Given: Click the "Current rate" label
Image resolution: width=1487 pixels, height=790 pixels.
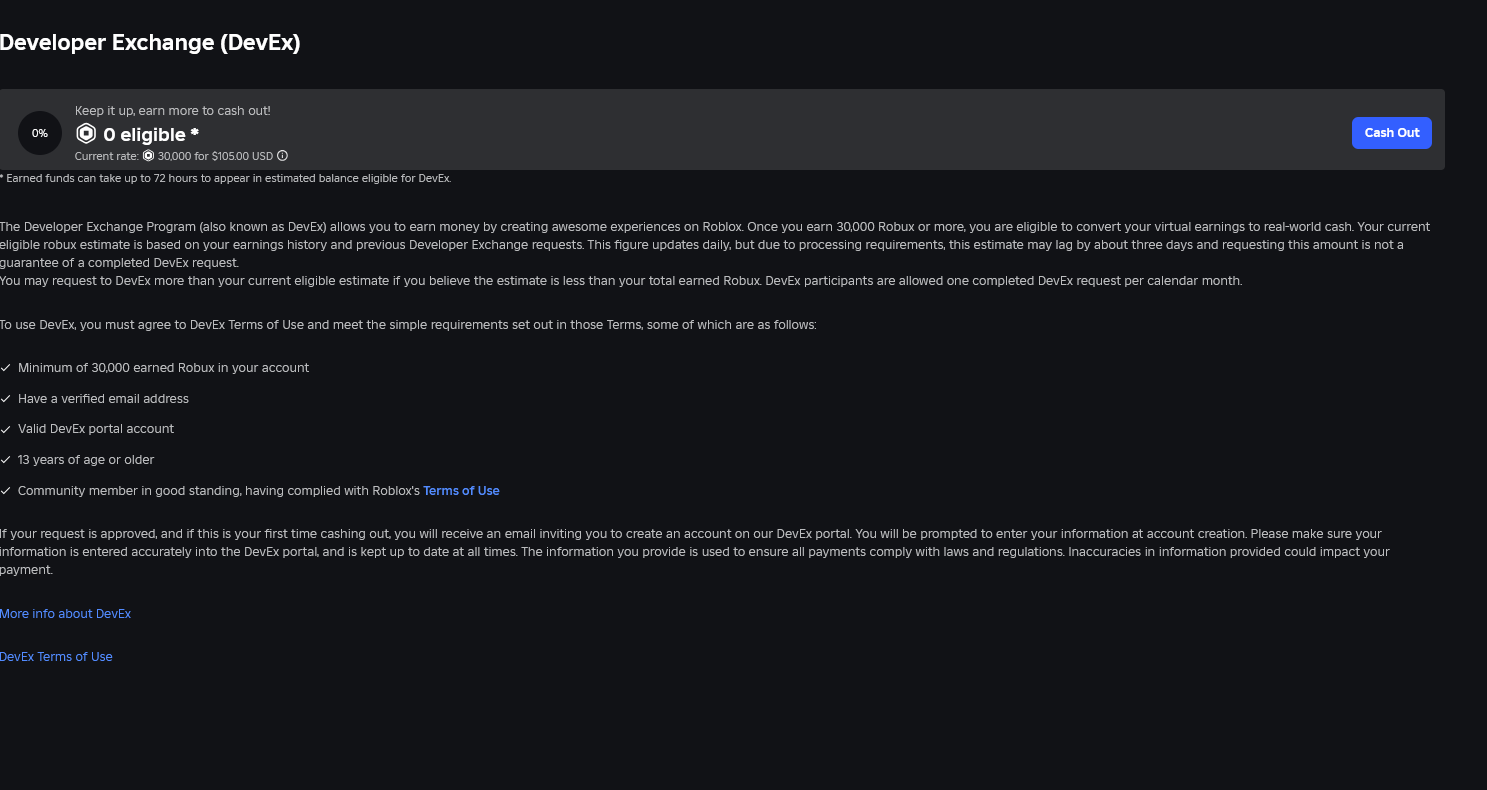Looking at the screenshot, I should [x=105, y=156].
